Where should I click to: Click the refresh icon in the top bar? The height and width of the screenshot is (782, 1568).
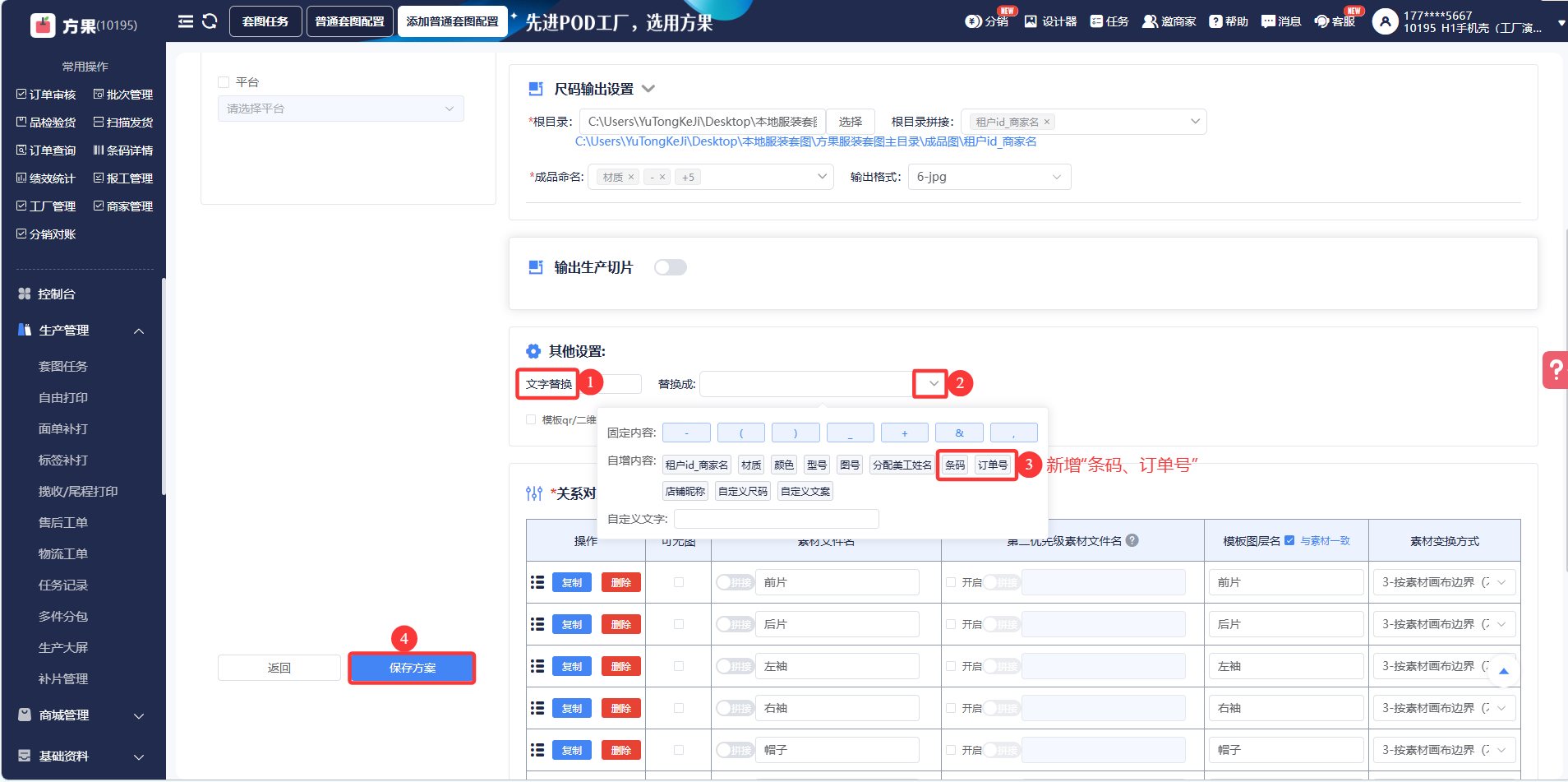click(x=210, y=21)
